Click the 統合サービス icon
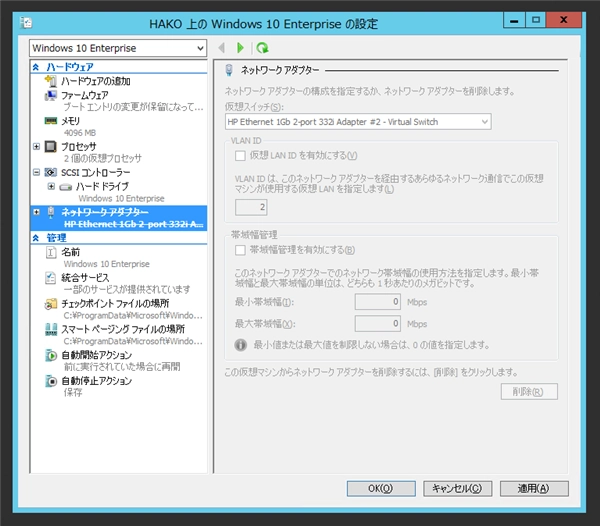Screen dimensions: 600x526 tap(51, 278)
